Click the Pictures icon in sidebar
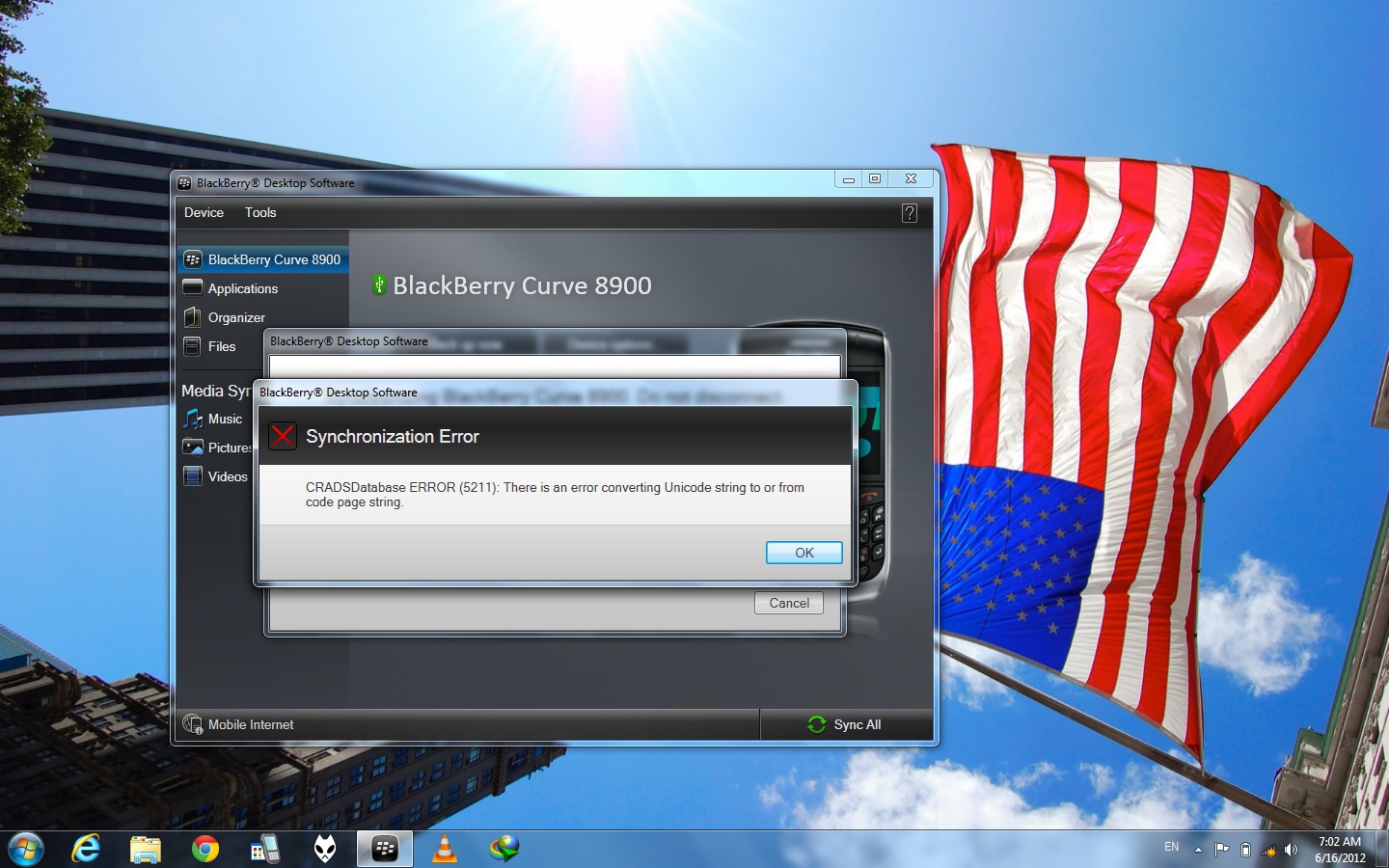Screen dimensions: 1389x868 tap(193, 448)
